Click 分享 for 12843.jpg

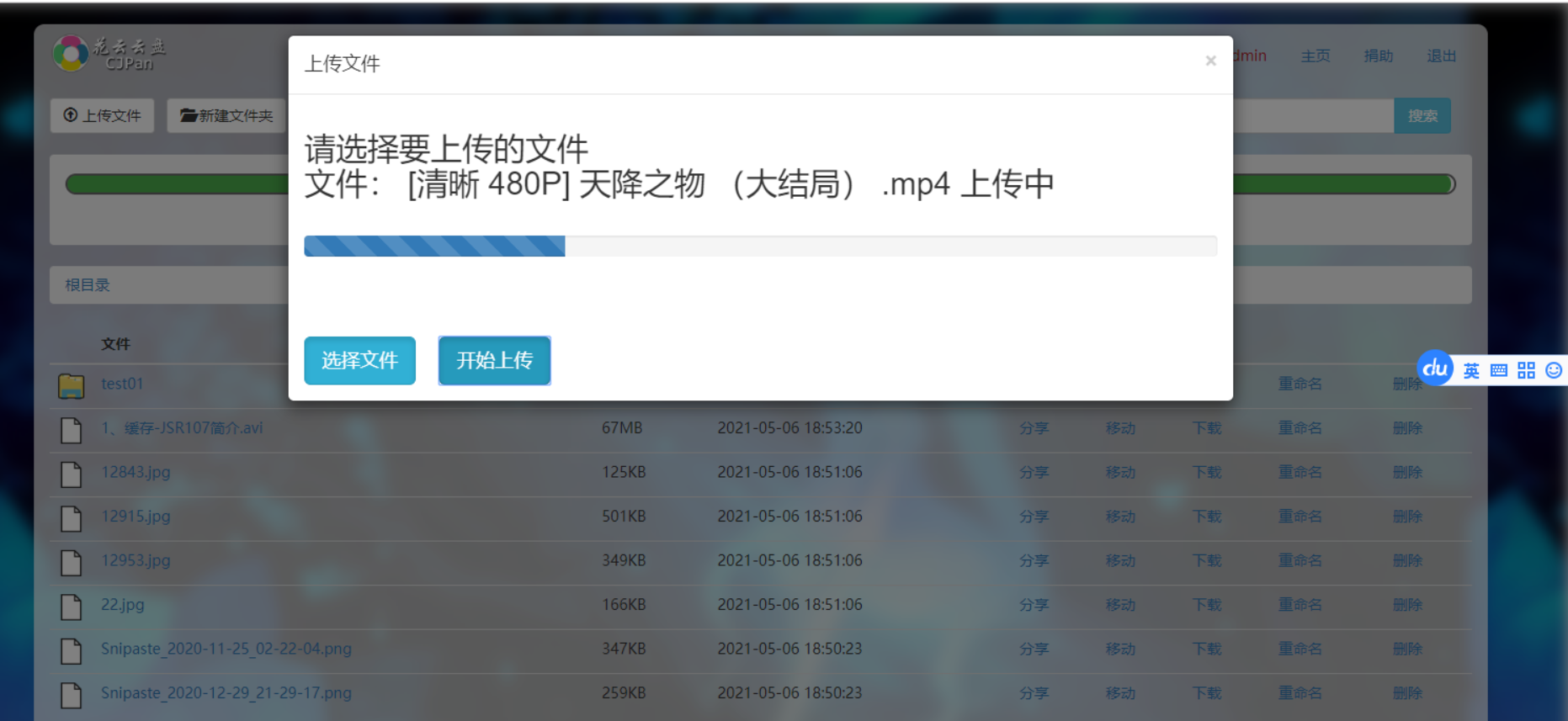coord(1034,472)
